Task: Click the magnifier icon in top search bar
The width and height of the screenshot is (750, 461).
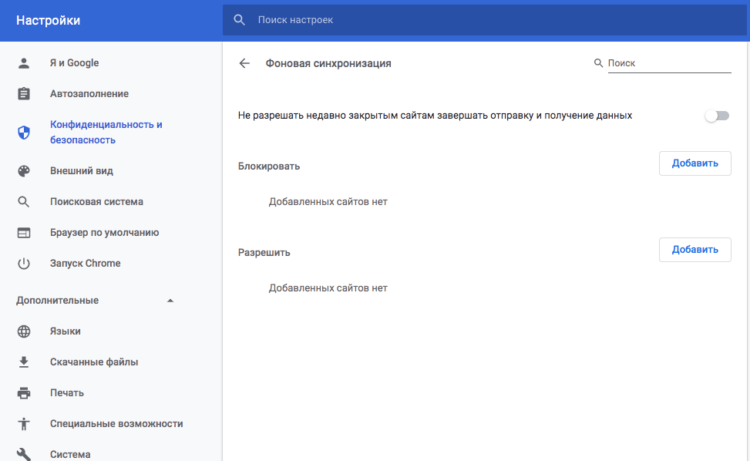Action: tap(239, 20)
